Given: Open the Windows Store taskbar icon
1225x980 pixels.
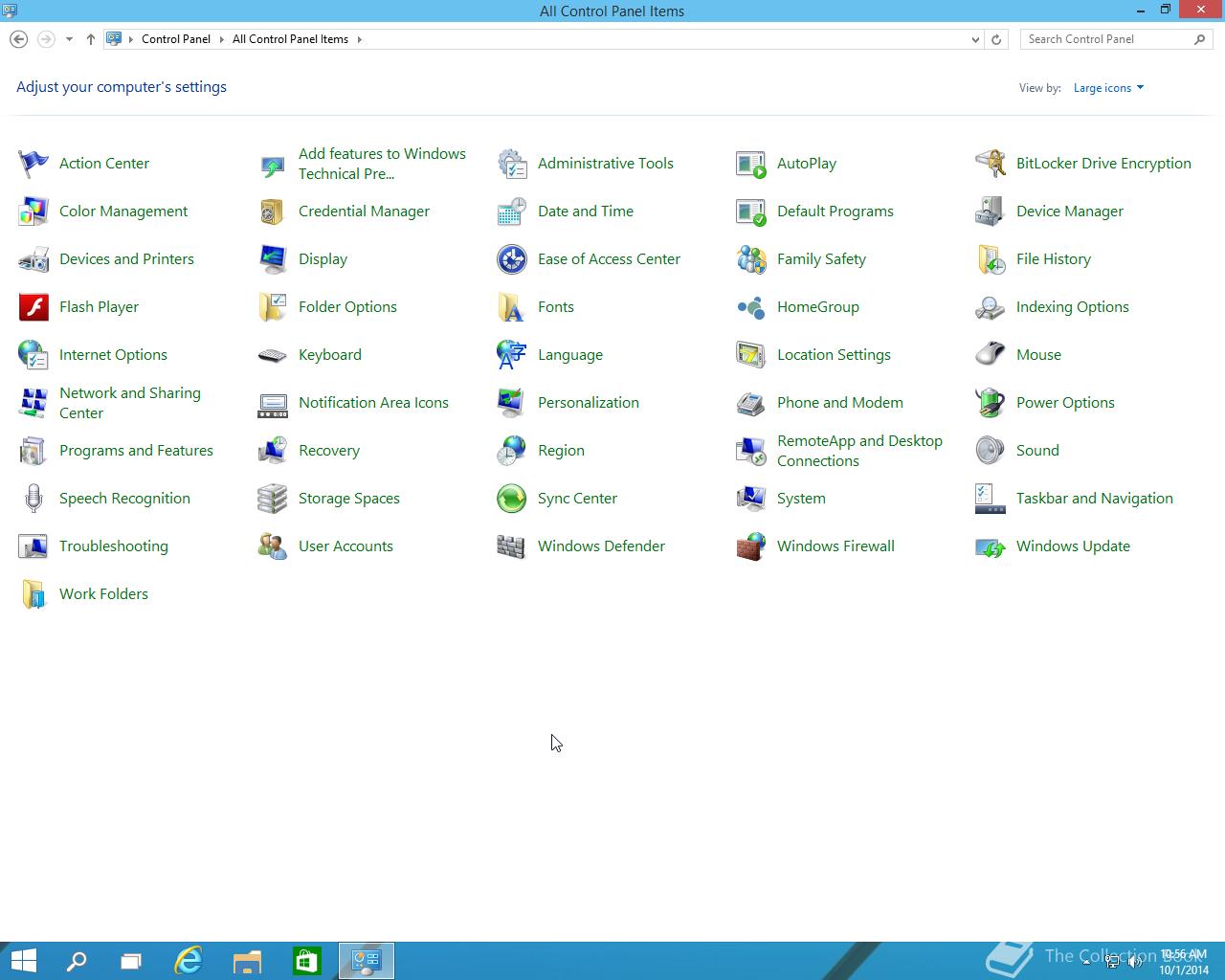Looking at the screenshot, I should tap(306, 961).
